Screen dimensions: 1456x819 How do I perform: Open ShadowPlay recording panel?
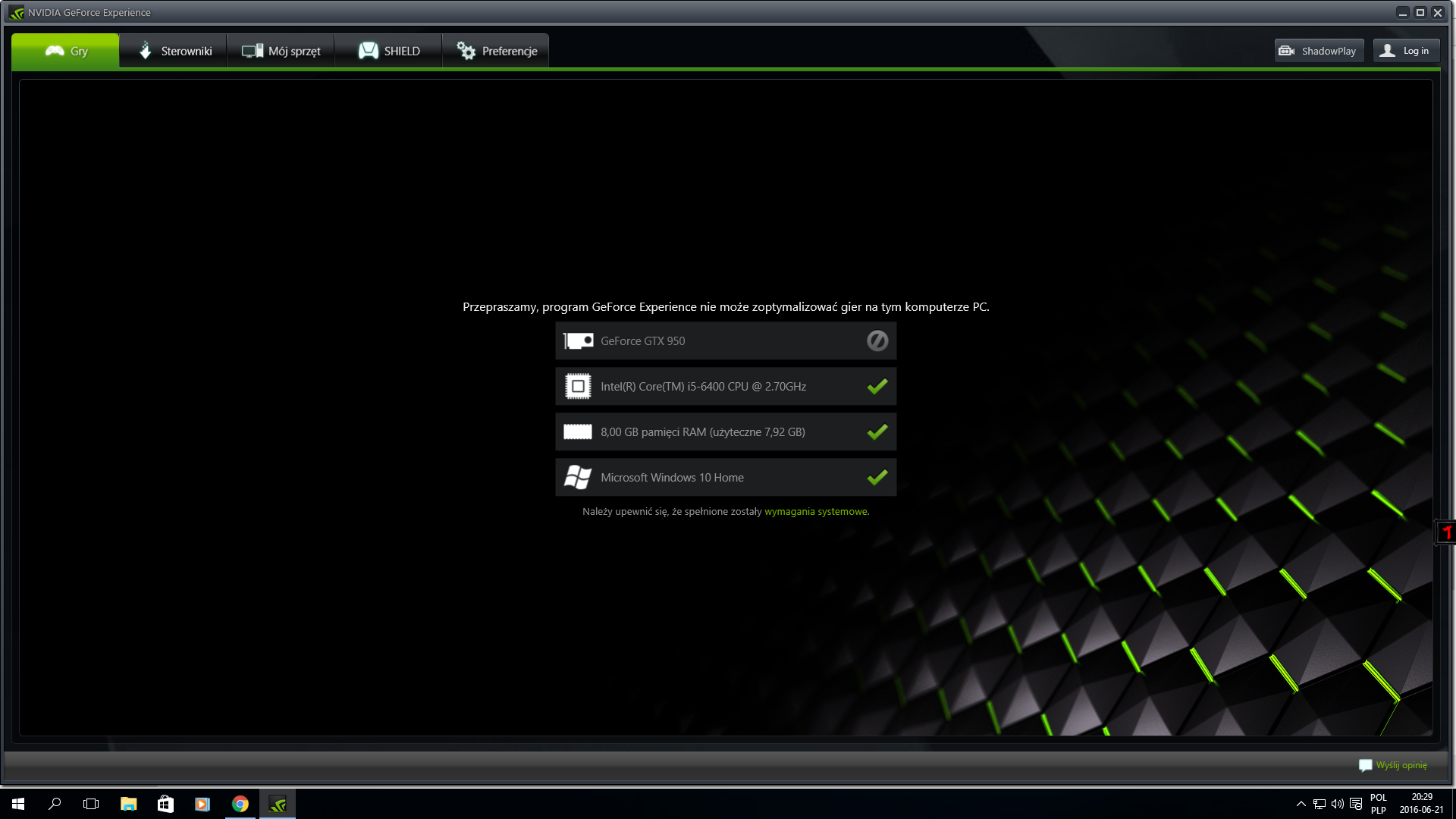click(1319, 51)
